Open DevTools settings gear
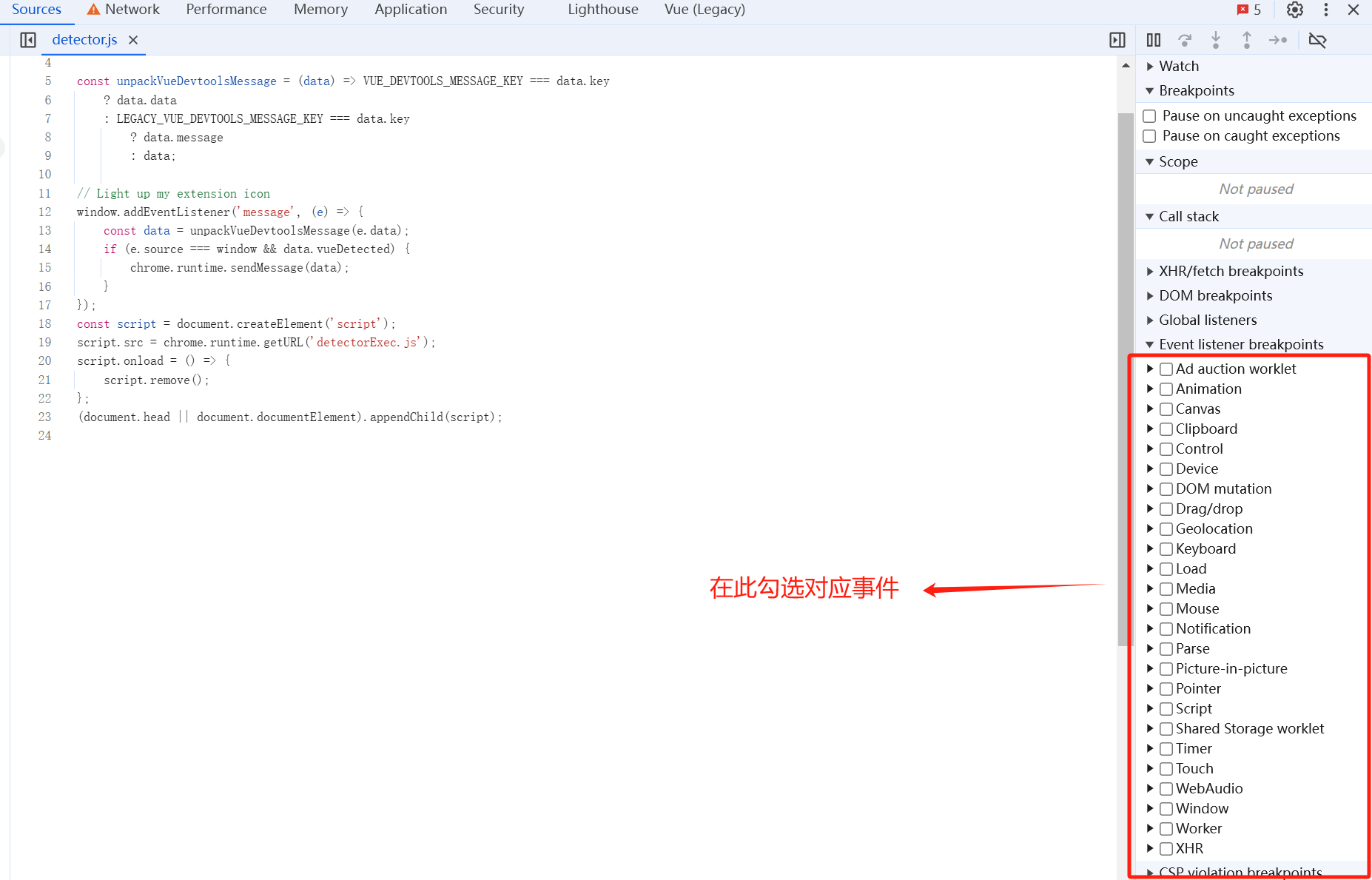This screenshot has width=1372, height=880. [1294, 10]
